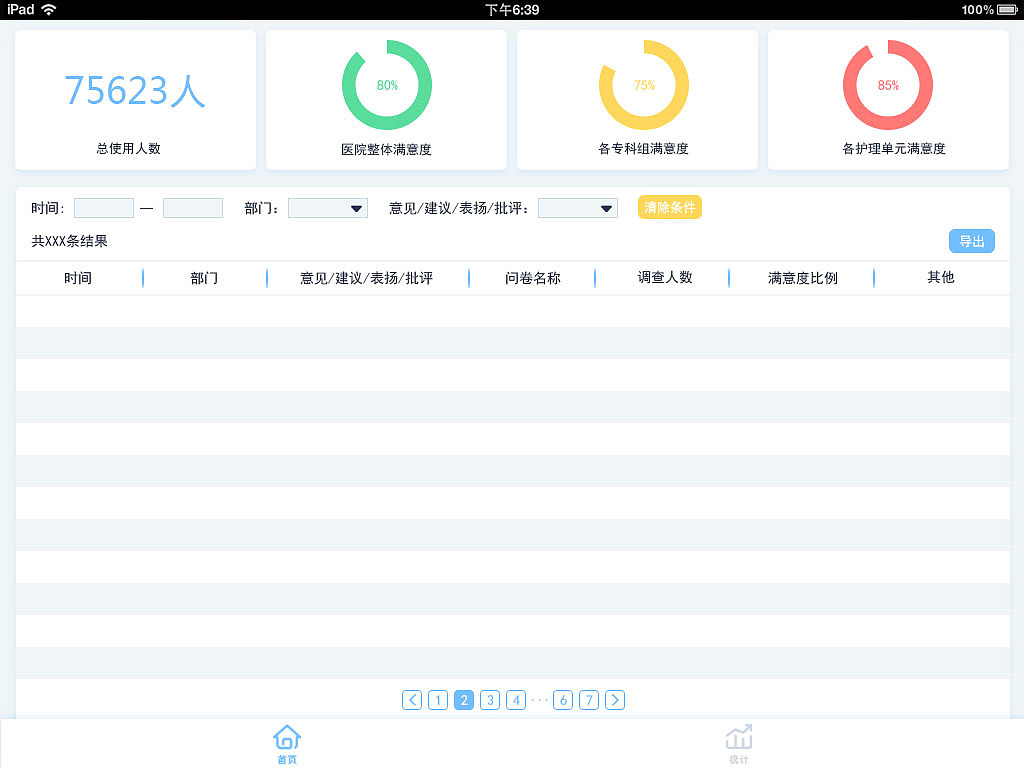Screen dimensions: 1024x768
Task: Jump to page 3 of the results
Action: pos(489,700)
